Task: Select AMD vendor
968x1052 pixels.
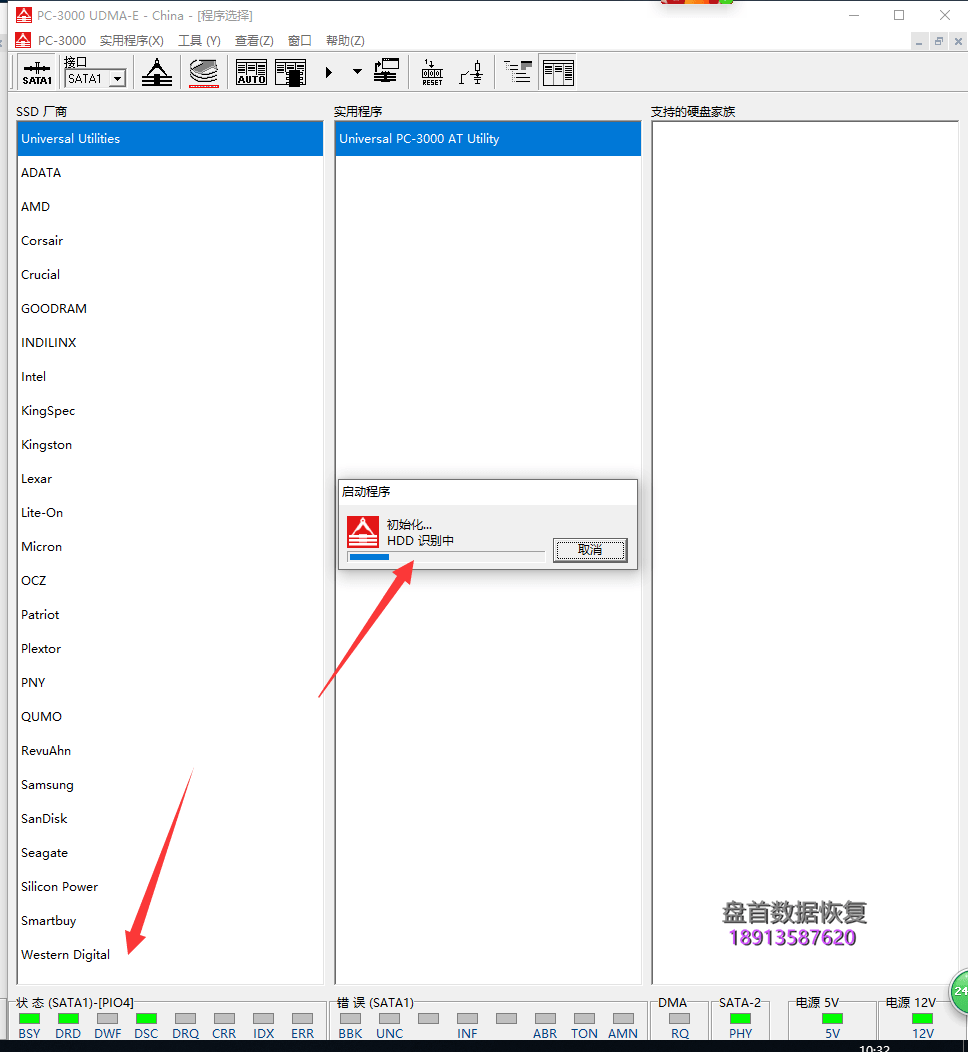Action: [170, 207]
